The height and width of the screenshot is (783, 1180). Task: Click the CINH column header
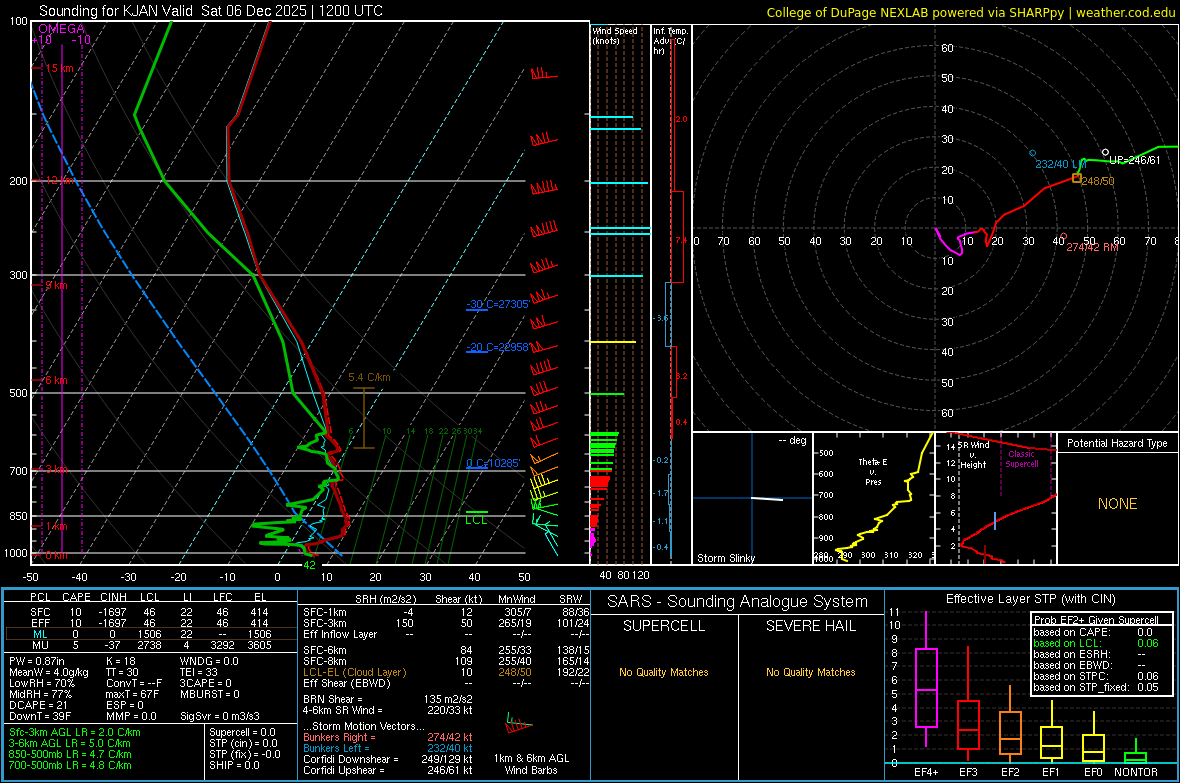(113, 597)
